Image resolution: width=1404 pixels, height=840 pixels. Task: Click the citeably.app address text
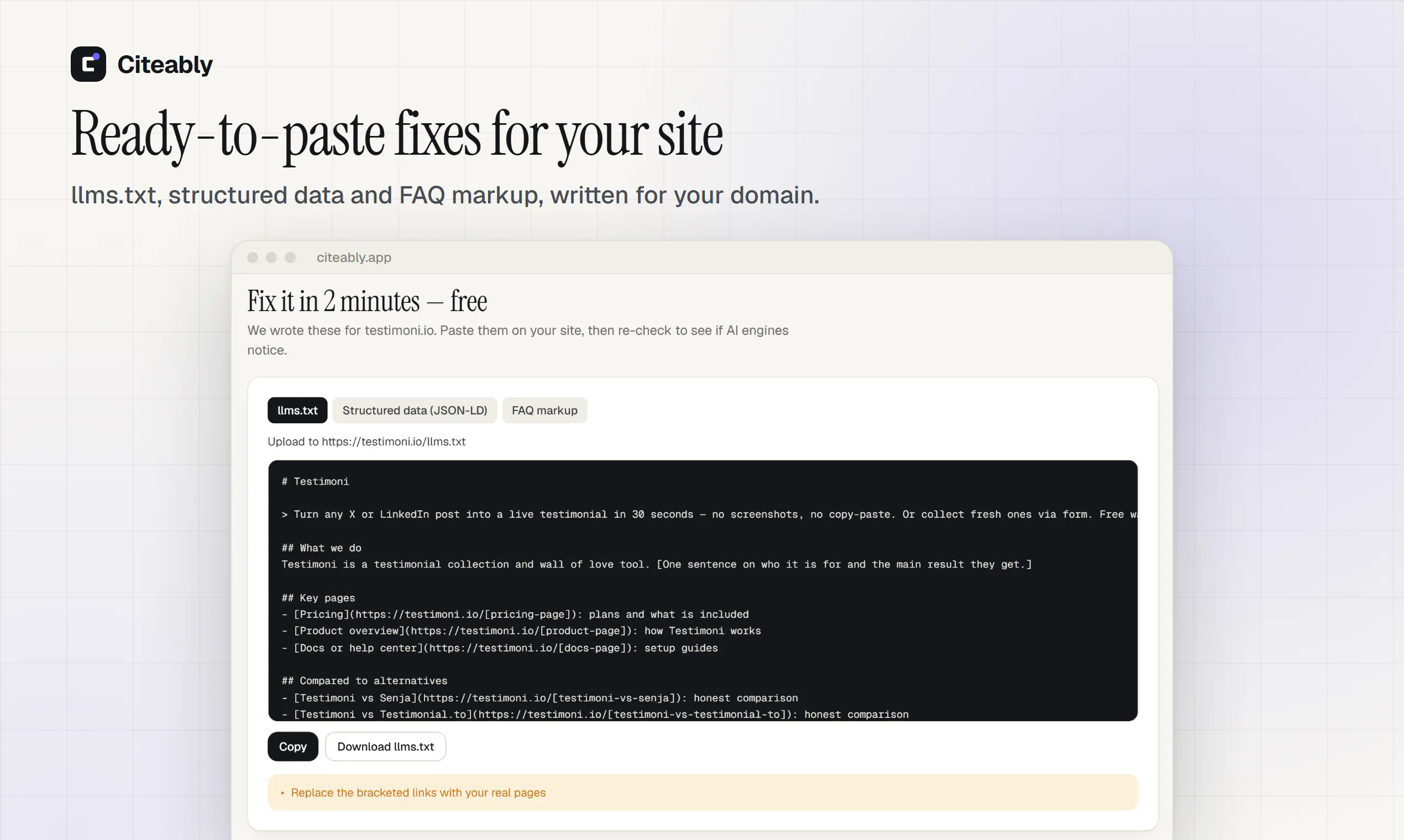(354, 258)
